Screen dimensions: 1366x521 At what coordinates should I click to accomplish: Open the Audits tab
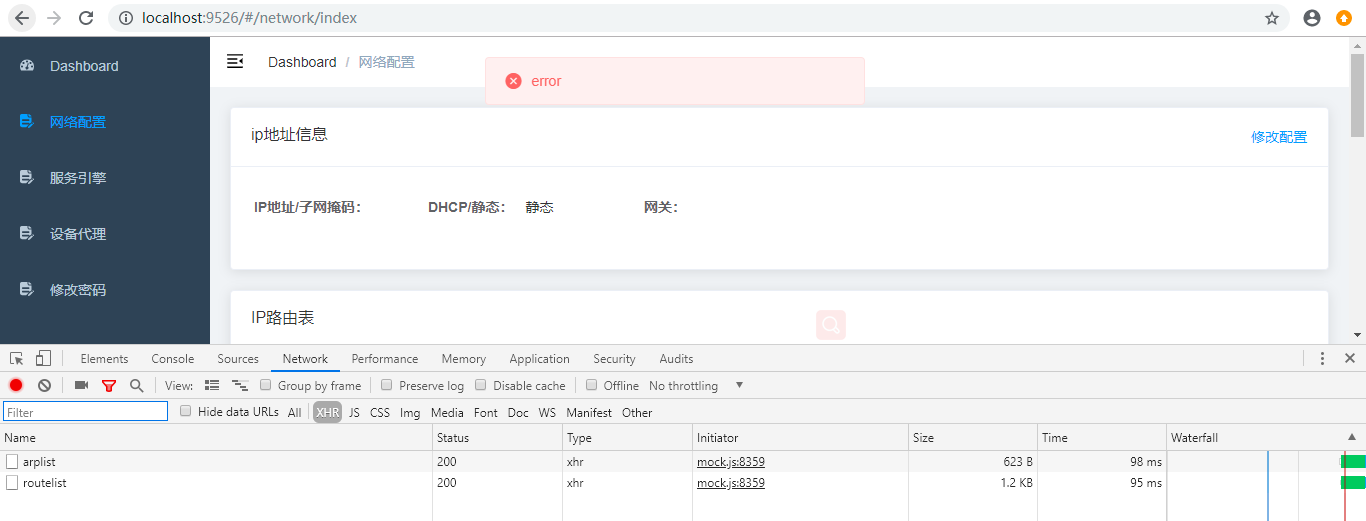676,359
